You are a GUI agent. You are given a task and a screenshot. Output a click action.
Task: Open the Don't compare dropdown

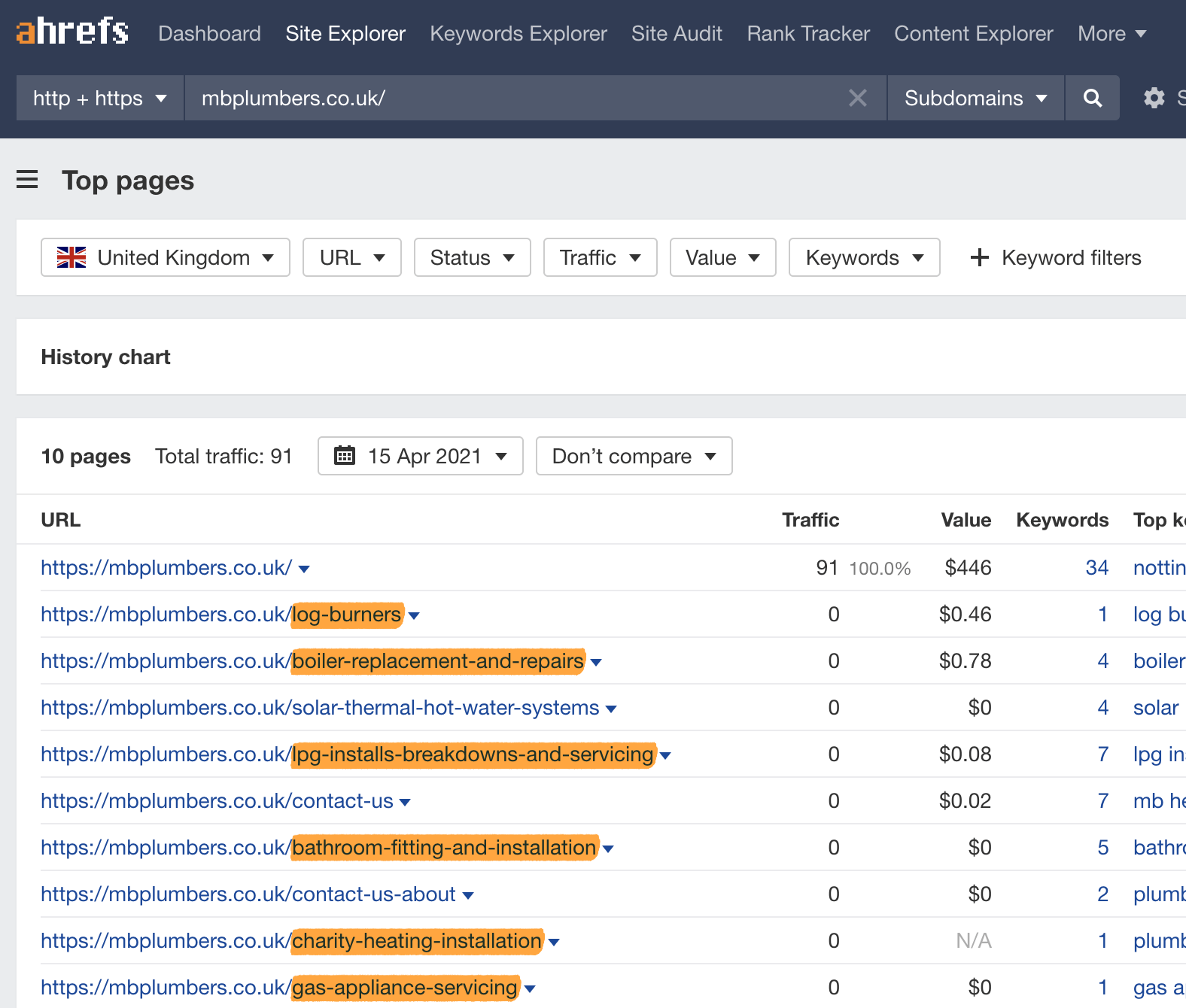point(634,456)
